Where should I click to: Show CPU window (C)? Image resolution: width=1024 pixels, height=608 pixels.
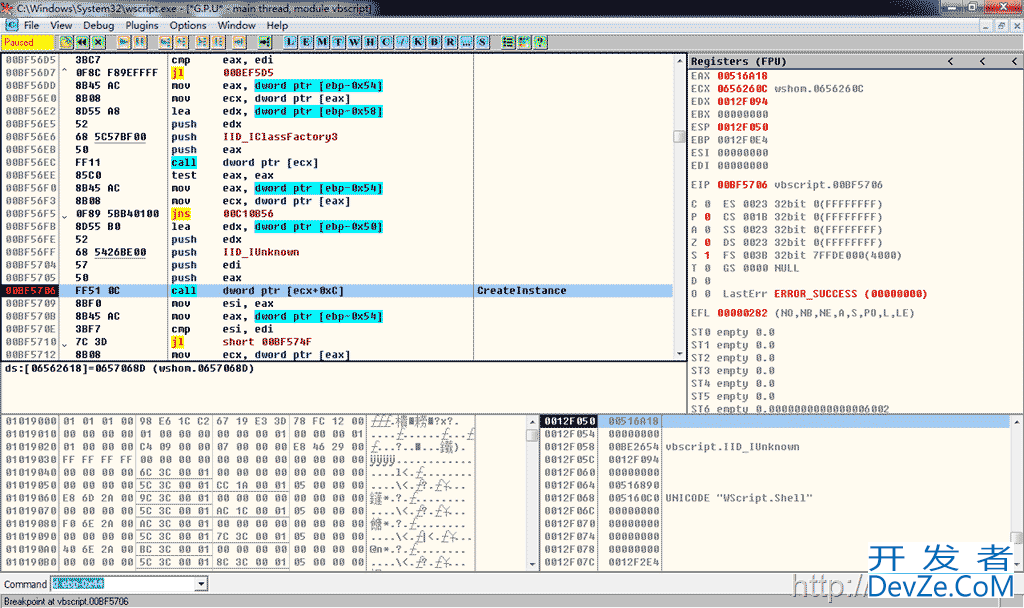(x=386, y=42)
